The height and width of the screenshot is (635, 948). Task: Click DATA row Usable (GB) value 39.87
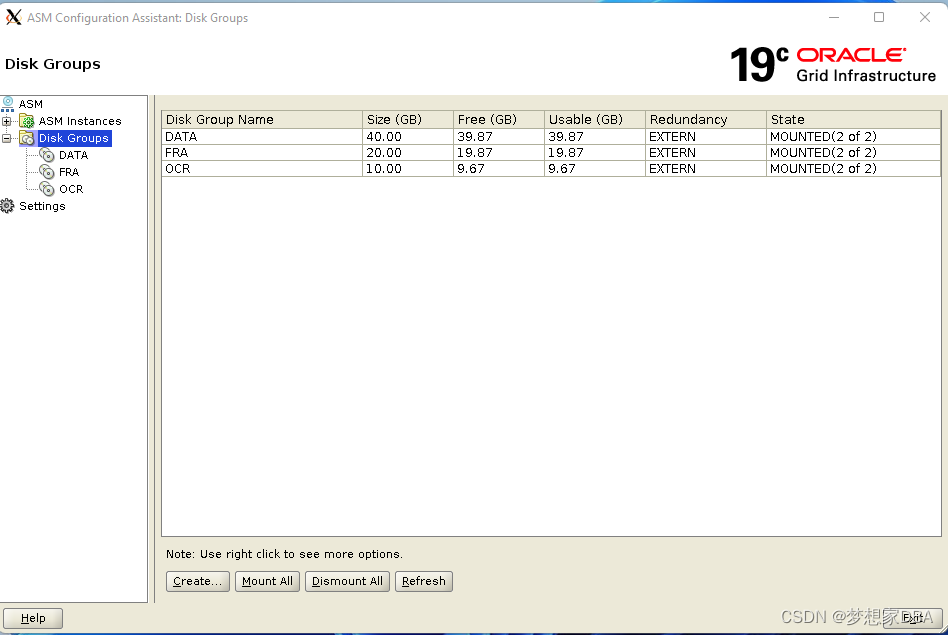point(566,137)
